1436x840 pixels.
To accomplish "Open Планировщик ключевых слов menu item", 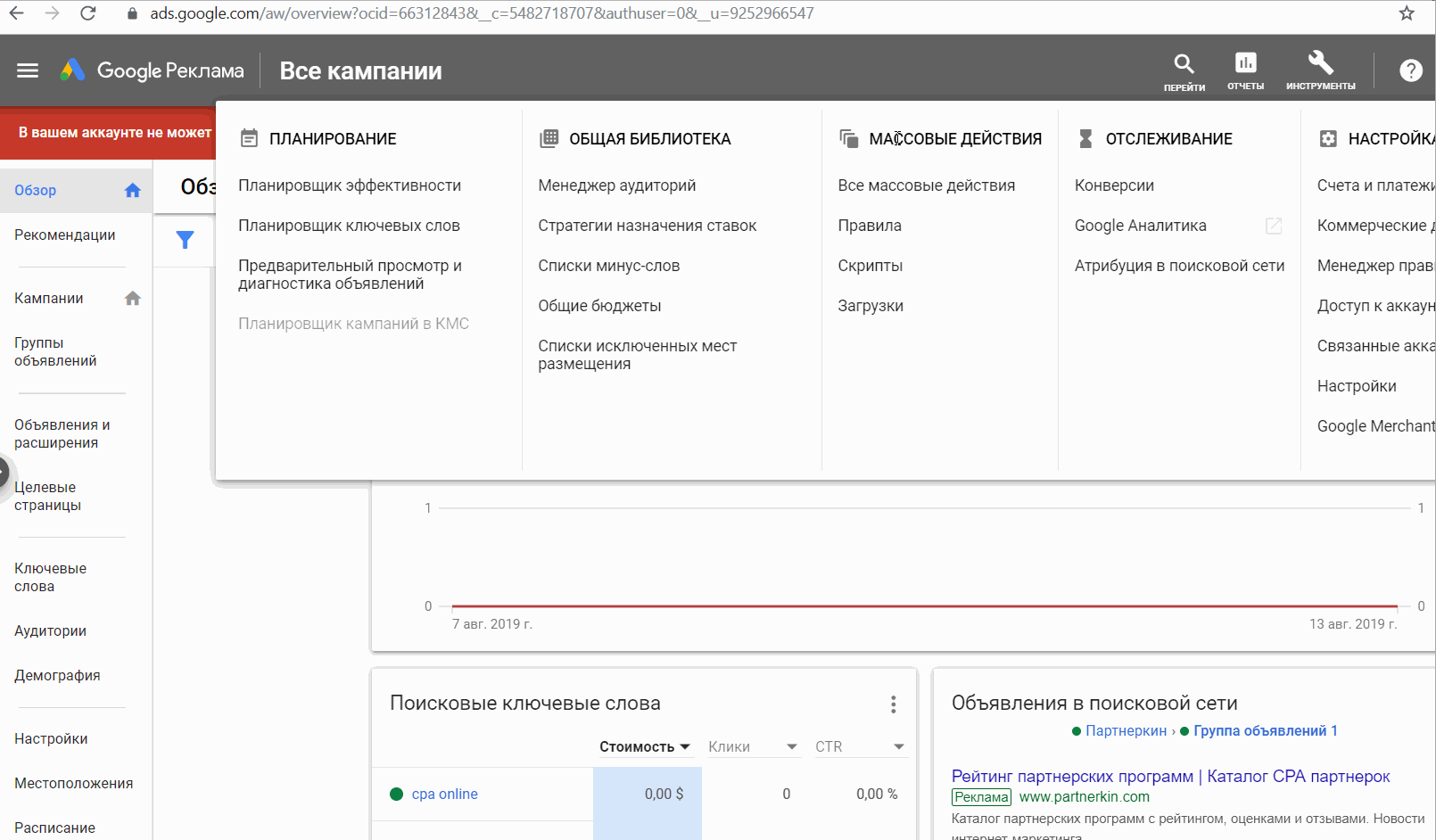I will pos(349,226).
